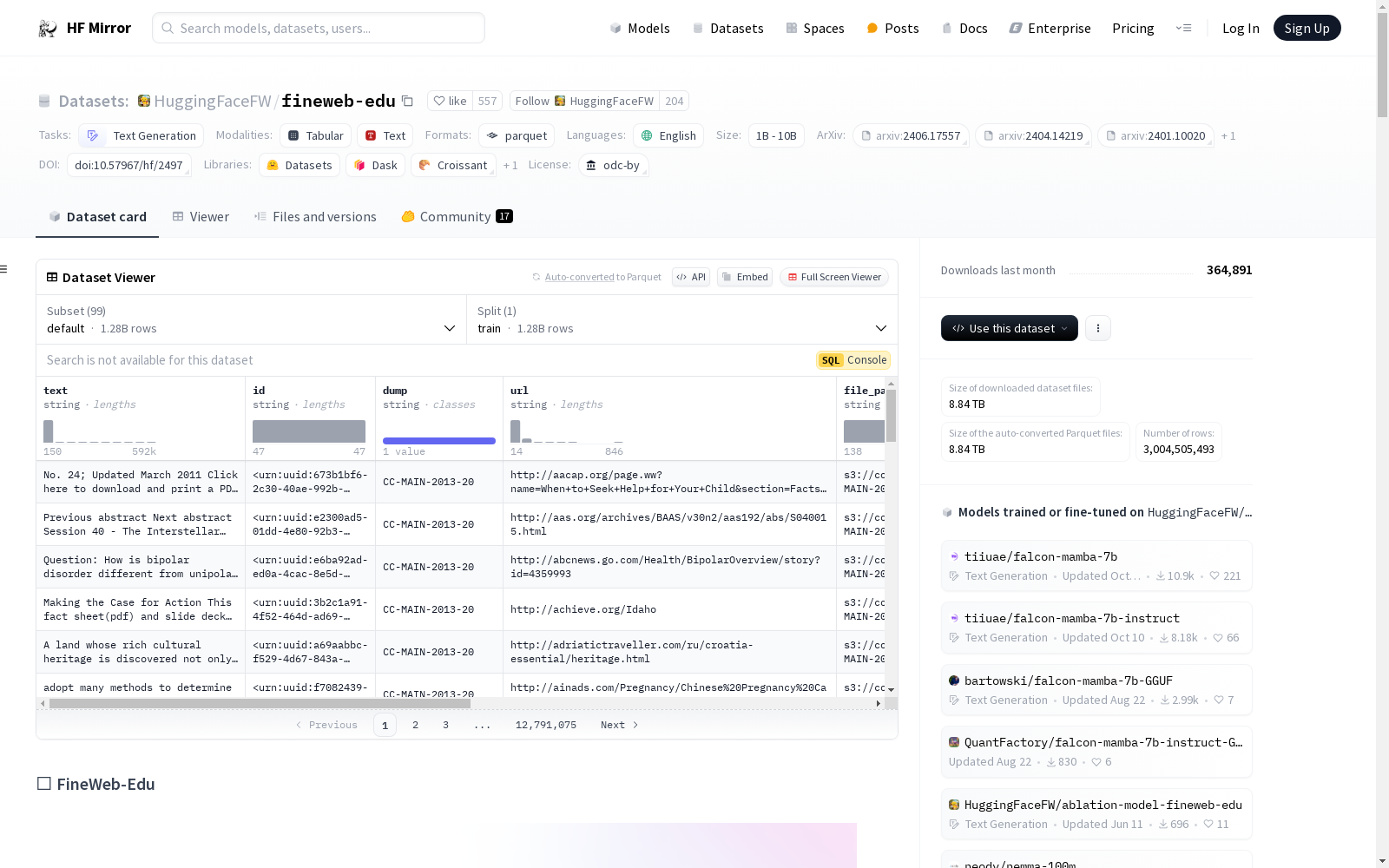Select the Dask library tag
The height and width of the screenshot is (868, 1389).
pos(375,165)
